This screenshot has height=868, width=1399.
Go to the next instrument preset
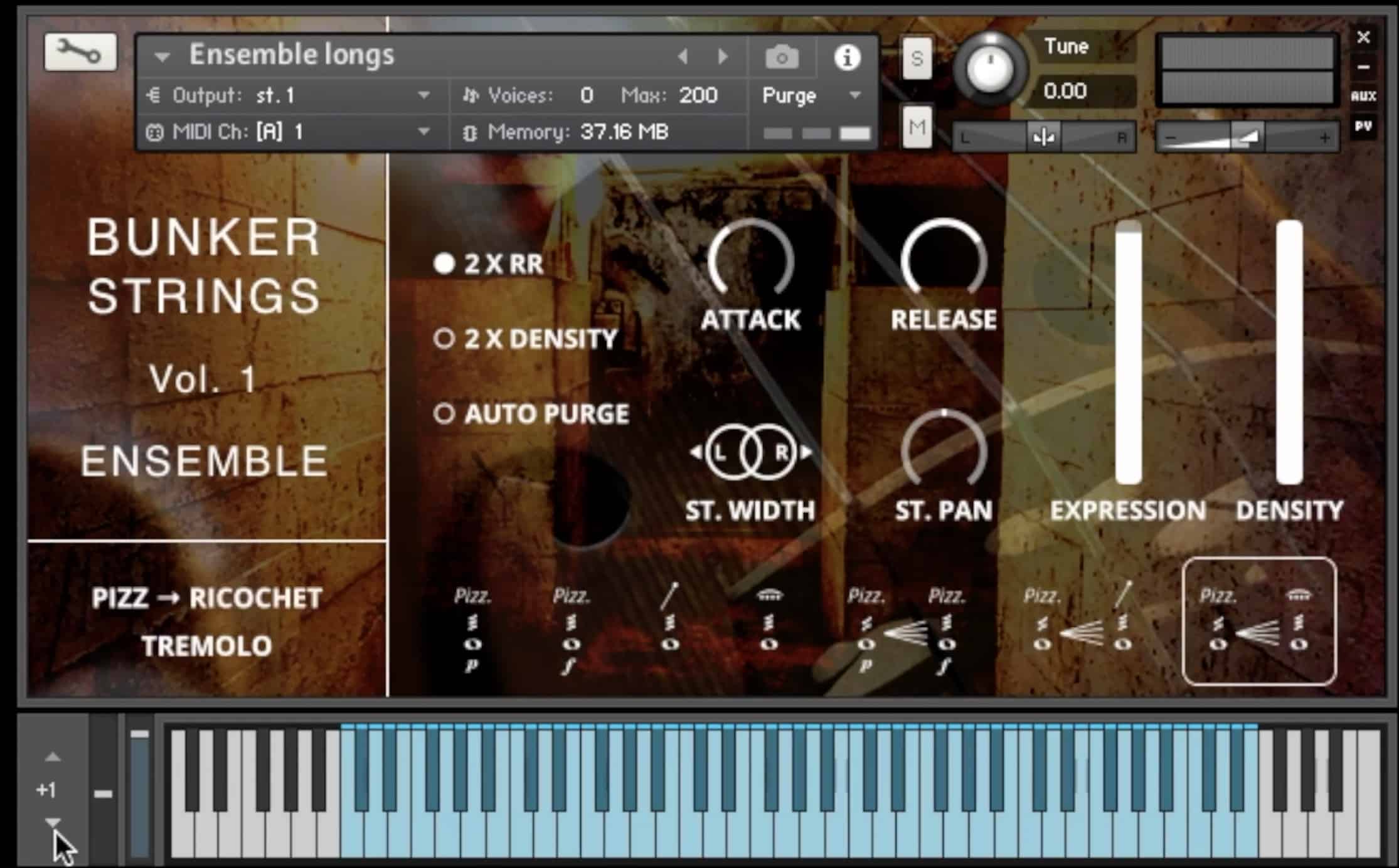723,57
